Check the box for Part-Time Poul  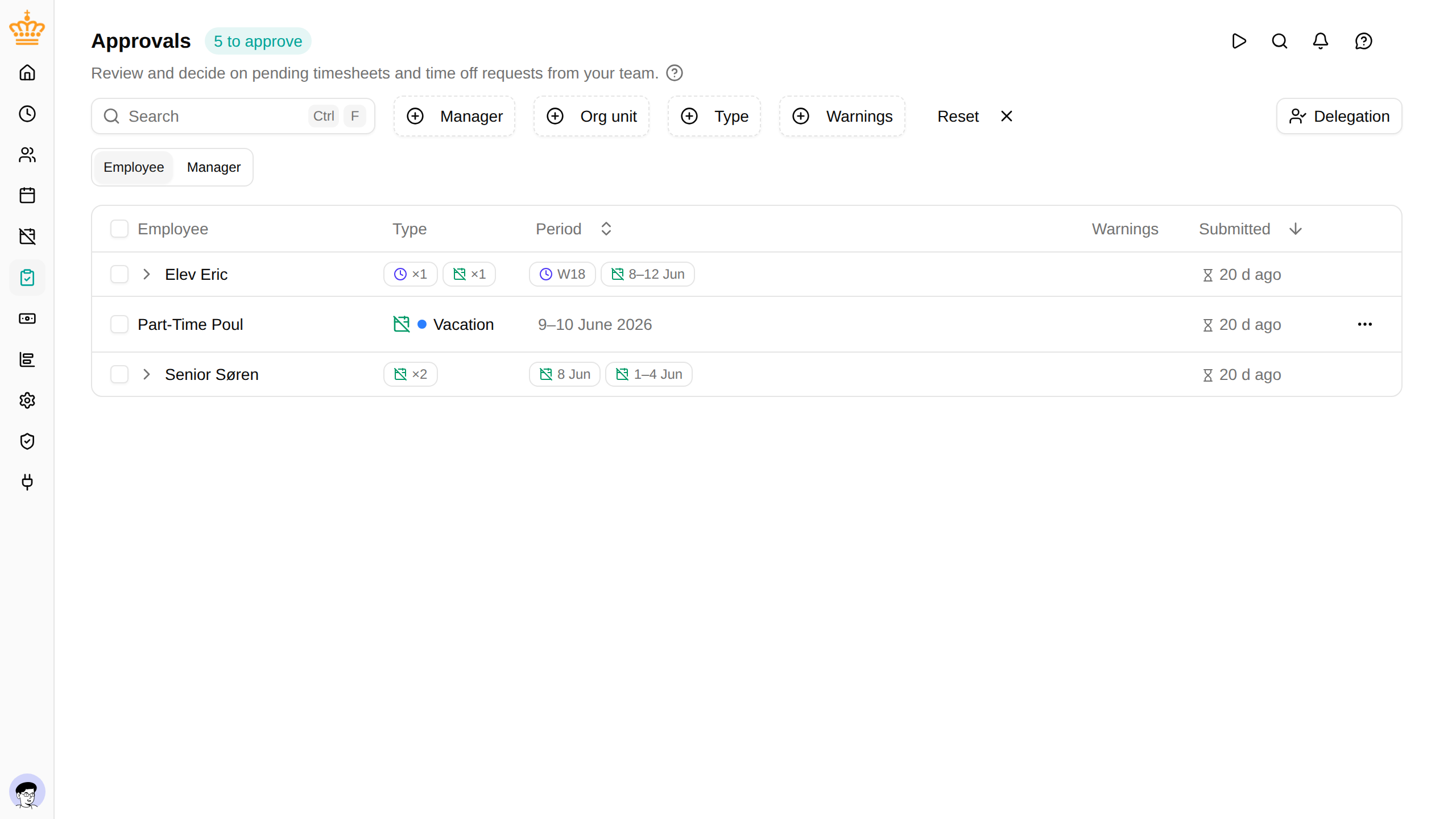[119, 324]
